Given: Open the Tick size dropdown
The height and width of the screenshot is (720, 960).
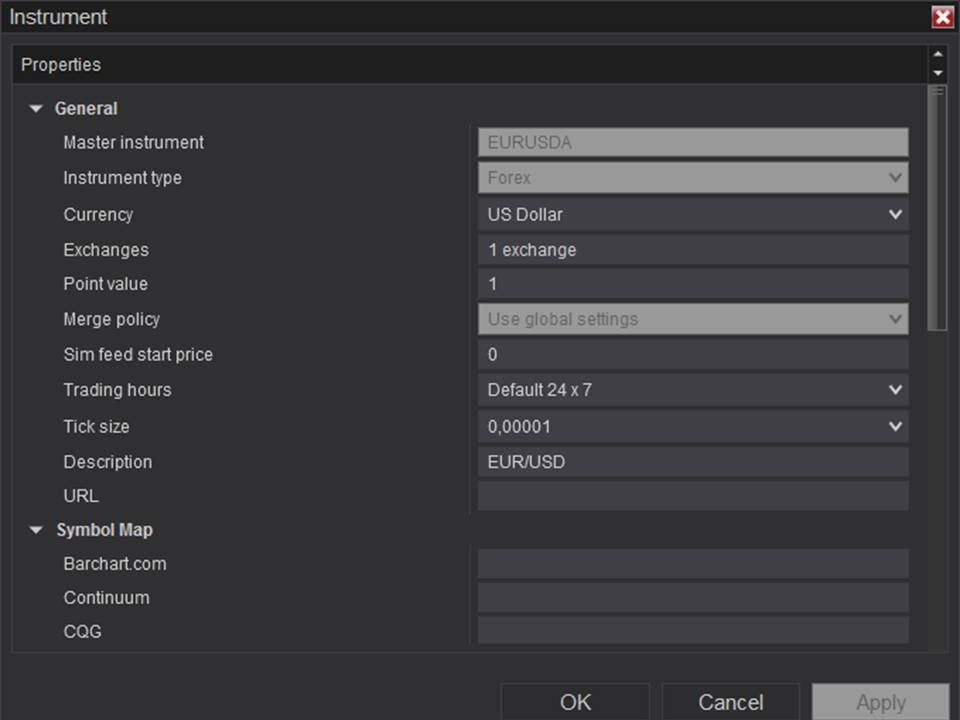Looking at the screenshot, I should [693, 426].
